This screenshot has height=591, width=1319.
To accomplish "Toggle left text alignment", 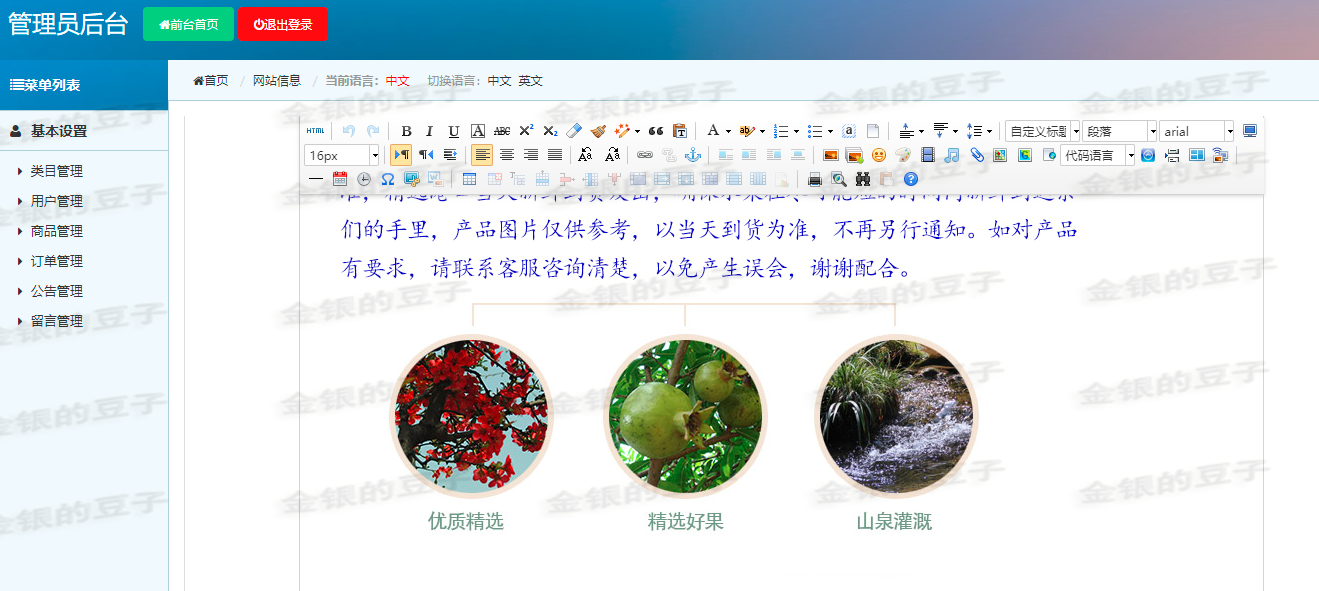I will (x=482, y=155).
